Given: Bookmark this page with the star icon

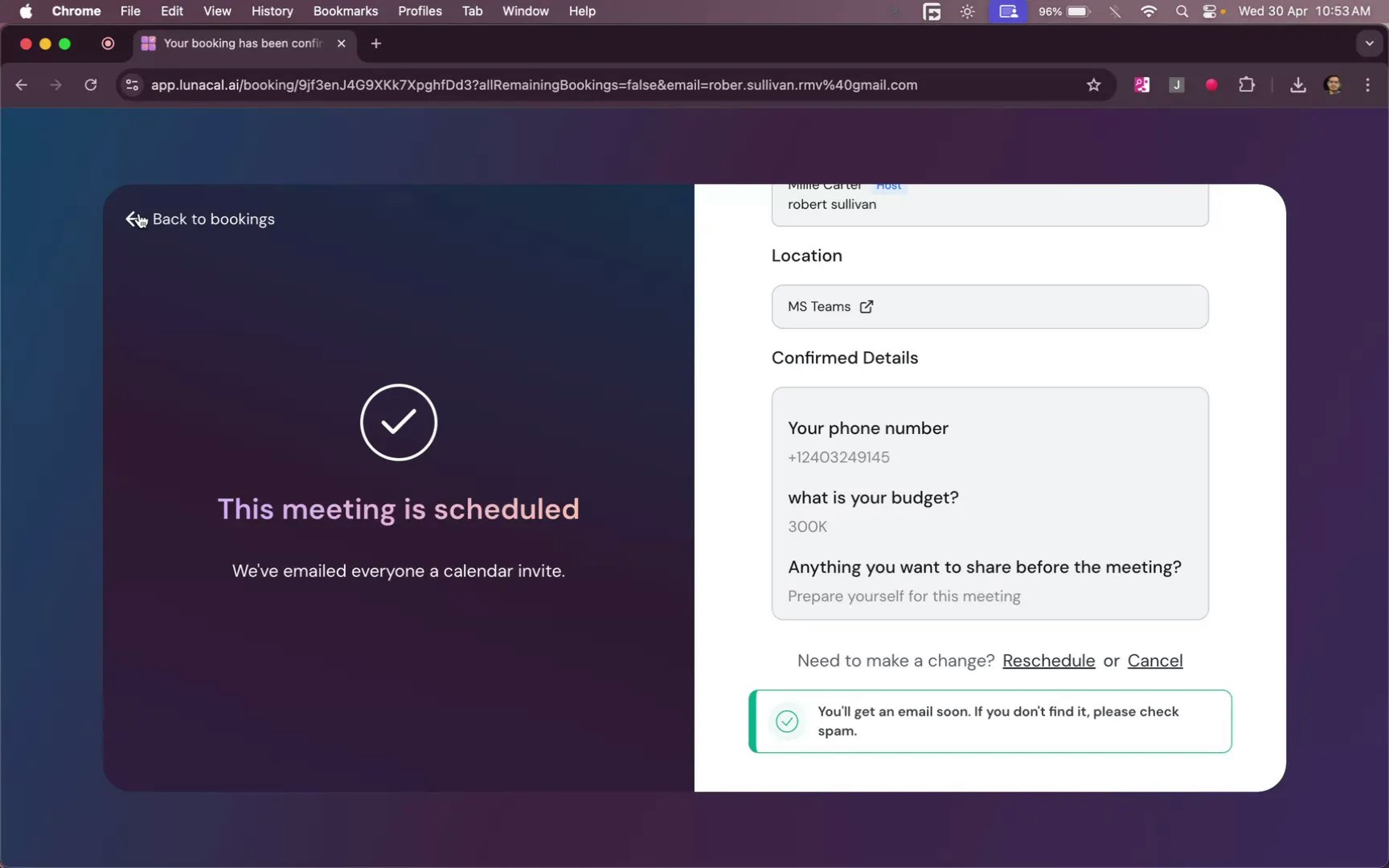Looking at the screenshot, I should [1093, 85].
